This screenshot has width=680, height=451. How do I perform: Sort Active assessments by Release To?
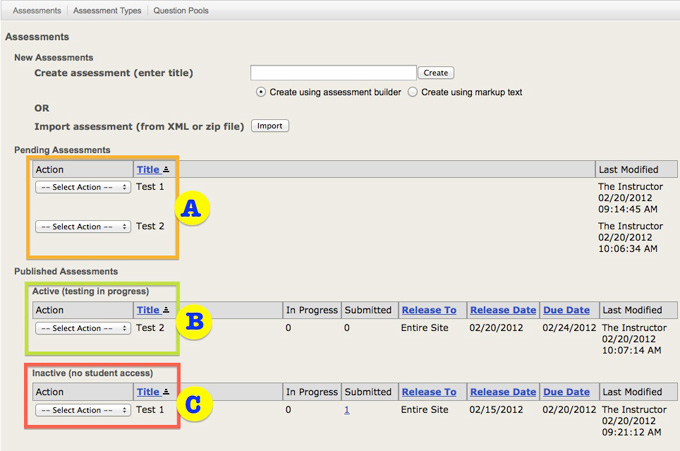[429, 310]
